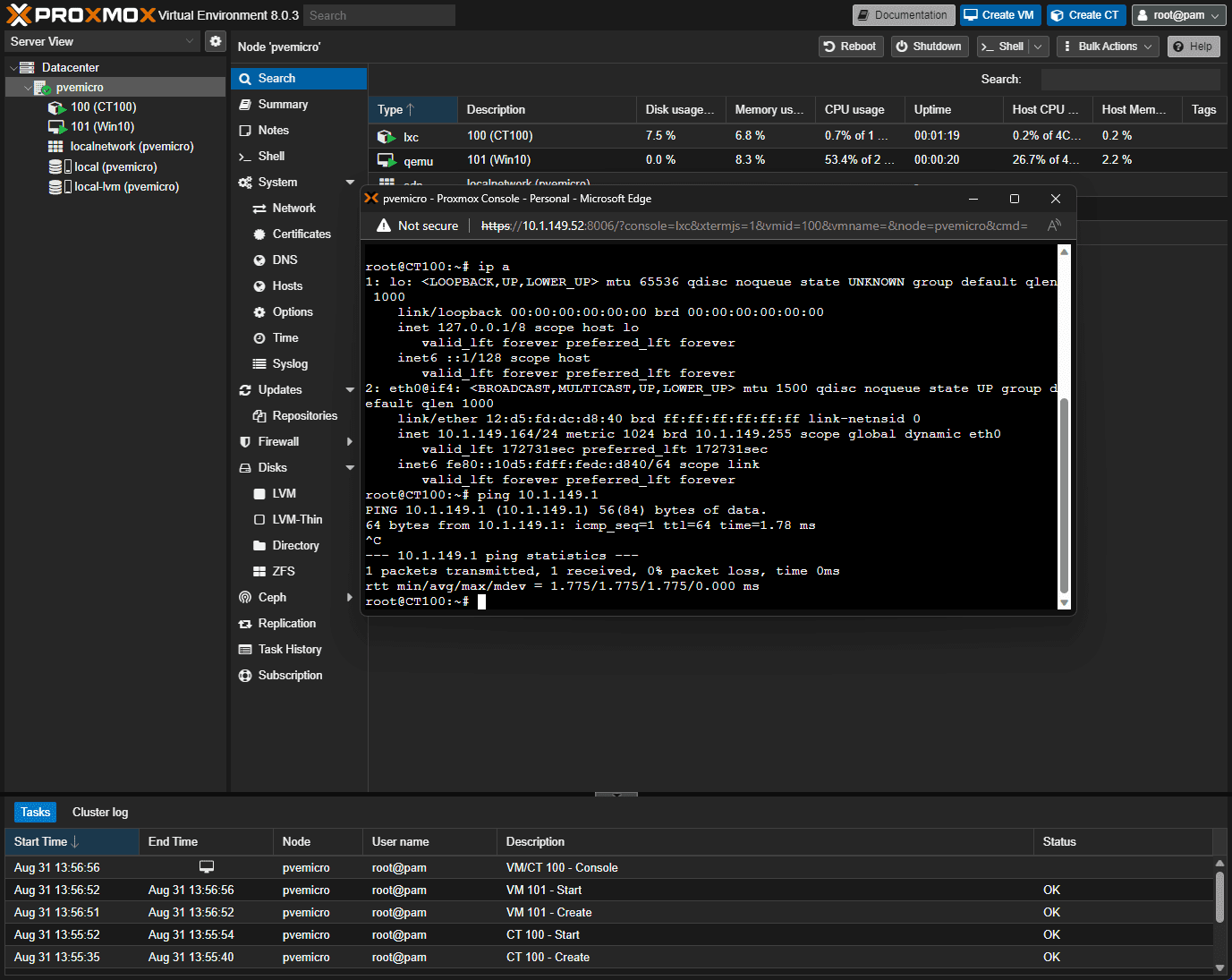Click the running console task monitor icon
1232x980 pixels.
[x=207, y=866]
